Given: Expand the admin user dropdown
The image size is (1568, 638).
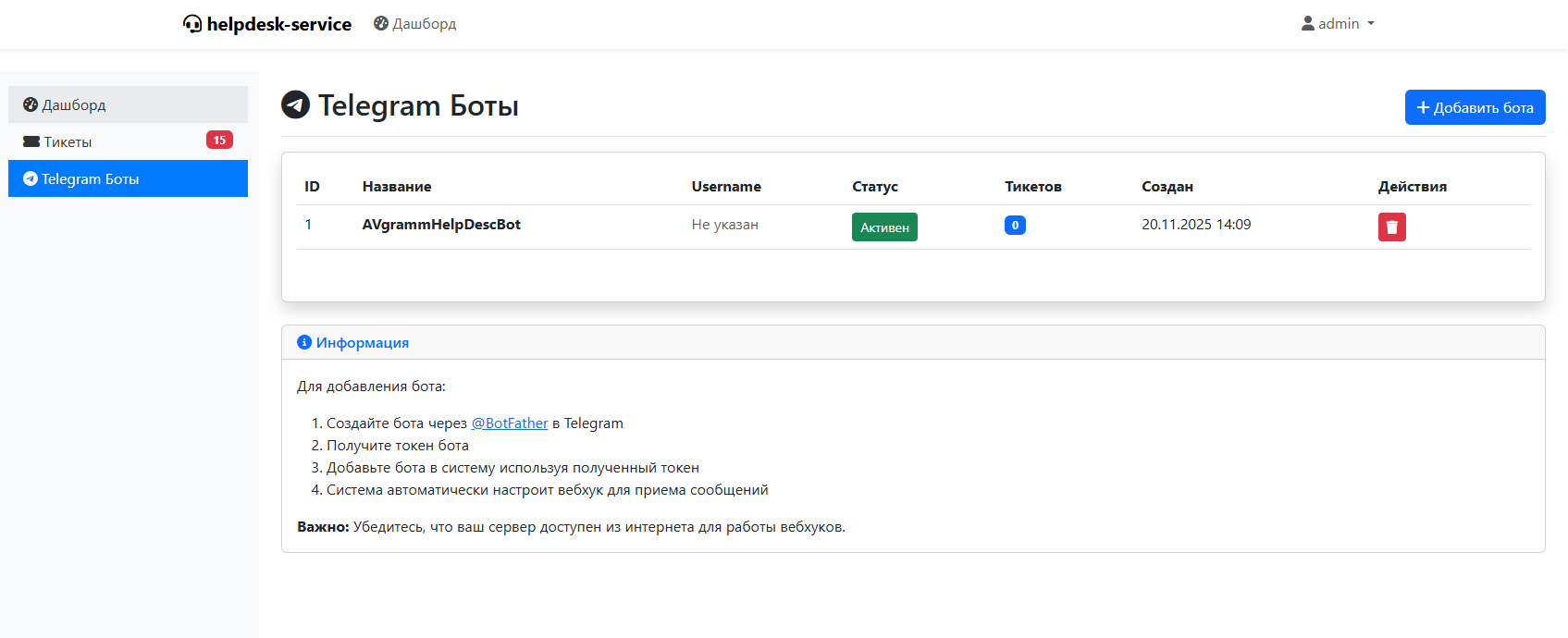Looking at the screenshot, I should tap(1339, 23).
